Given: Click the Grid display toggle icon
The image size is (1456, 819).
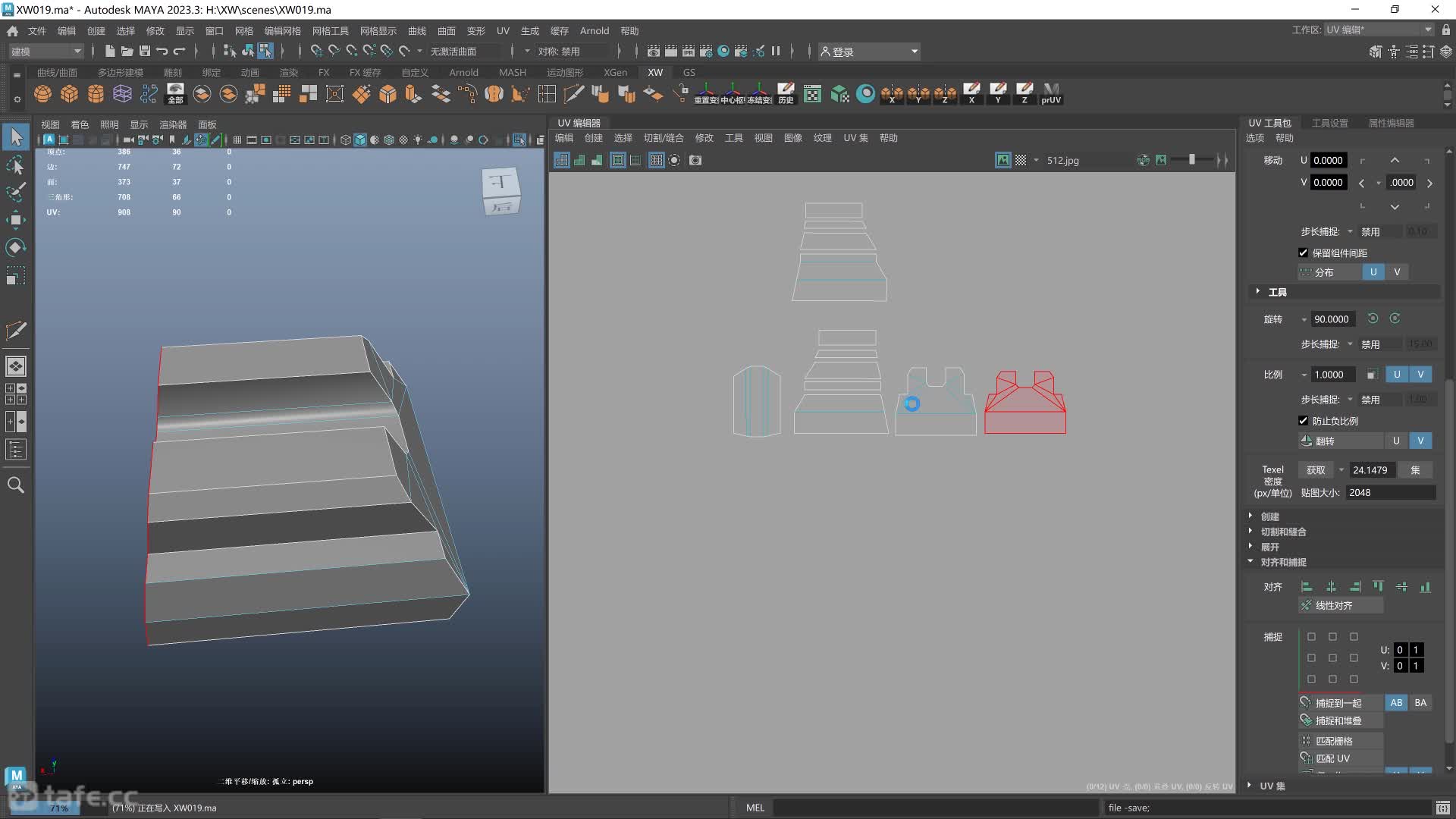Looking at the screenshot, I should pos(657,160).
